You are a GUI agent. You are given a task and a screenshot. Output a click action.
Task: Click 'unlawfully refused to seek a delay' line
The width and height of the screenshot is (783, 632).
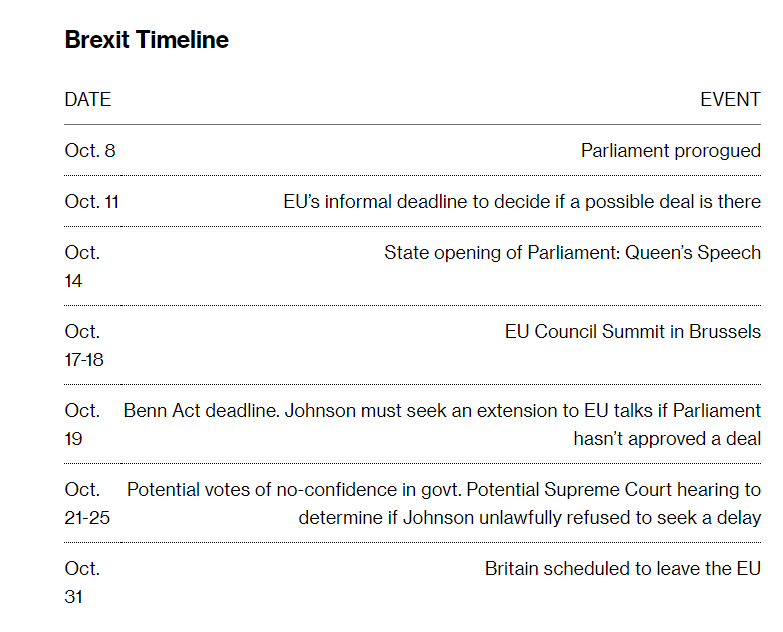point(529,518)
